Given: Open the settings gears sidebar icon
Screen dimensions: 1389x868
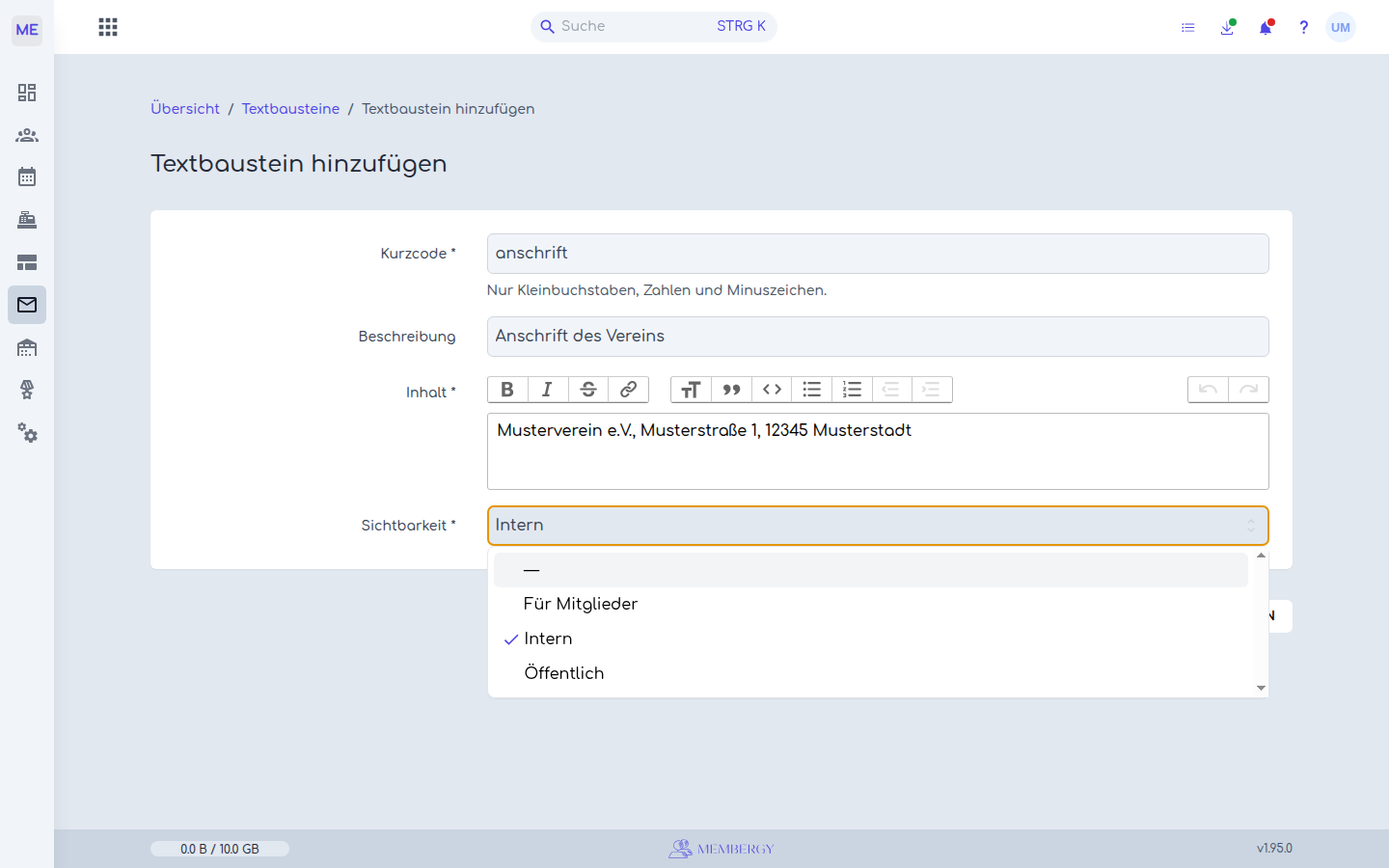Looking at the screenshot, I should 27,433.
